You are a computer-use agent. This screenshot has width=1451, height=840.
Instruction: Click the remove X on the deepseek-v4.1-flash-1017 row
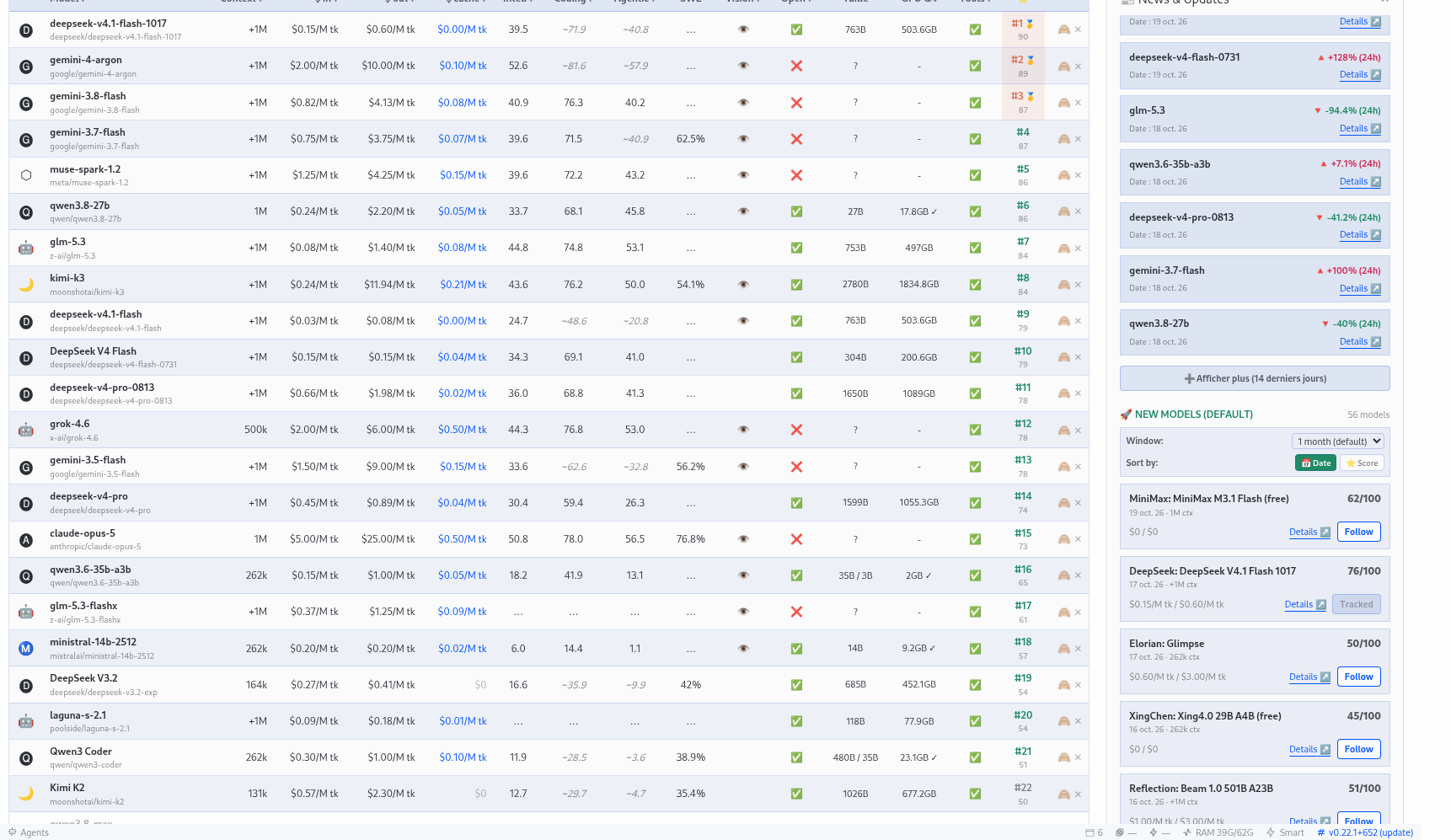[x=1078, y=29]
